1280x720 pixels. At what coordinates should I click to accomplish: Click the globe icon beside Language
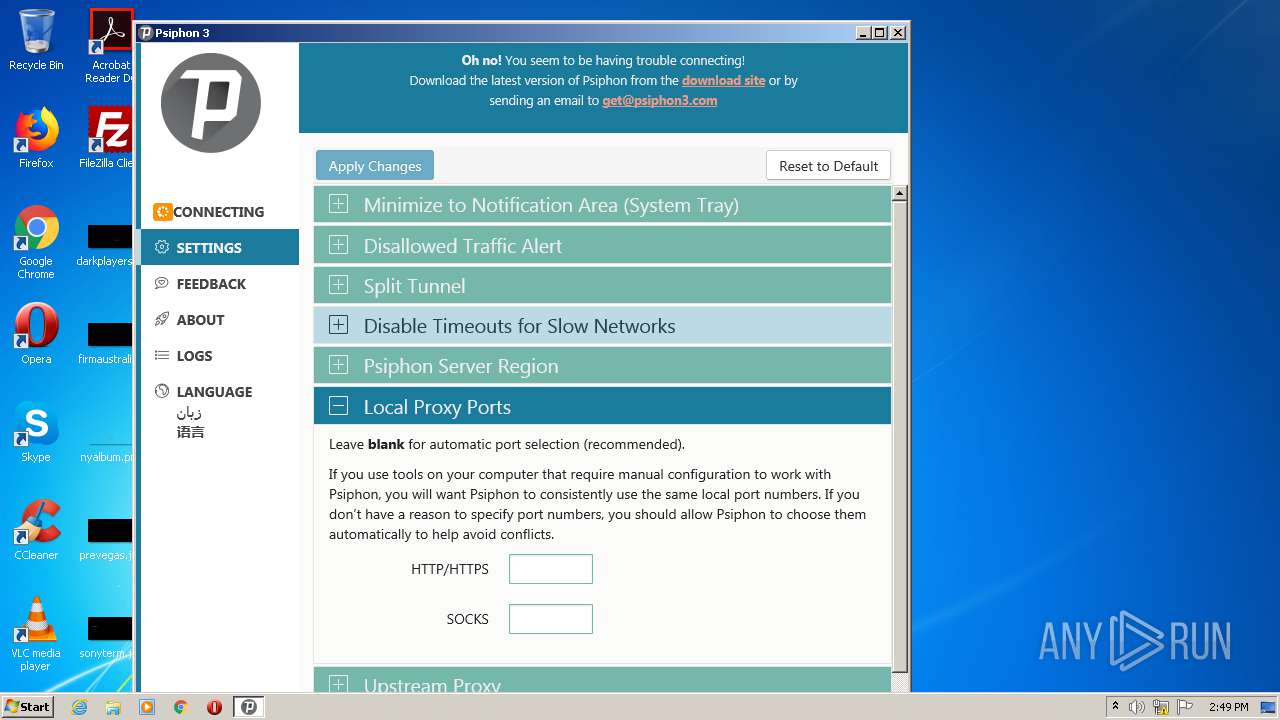point(162,392)
